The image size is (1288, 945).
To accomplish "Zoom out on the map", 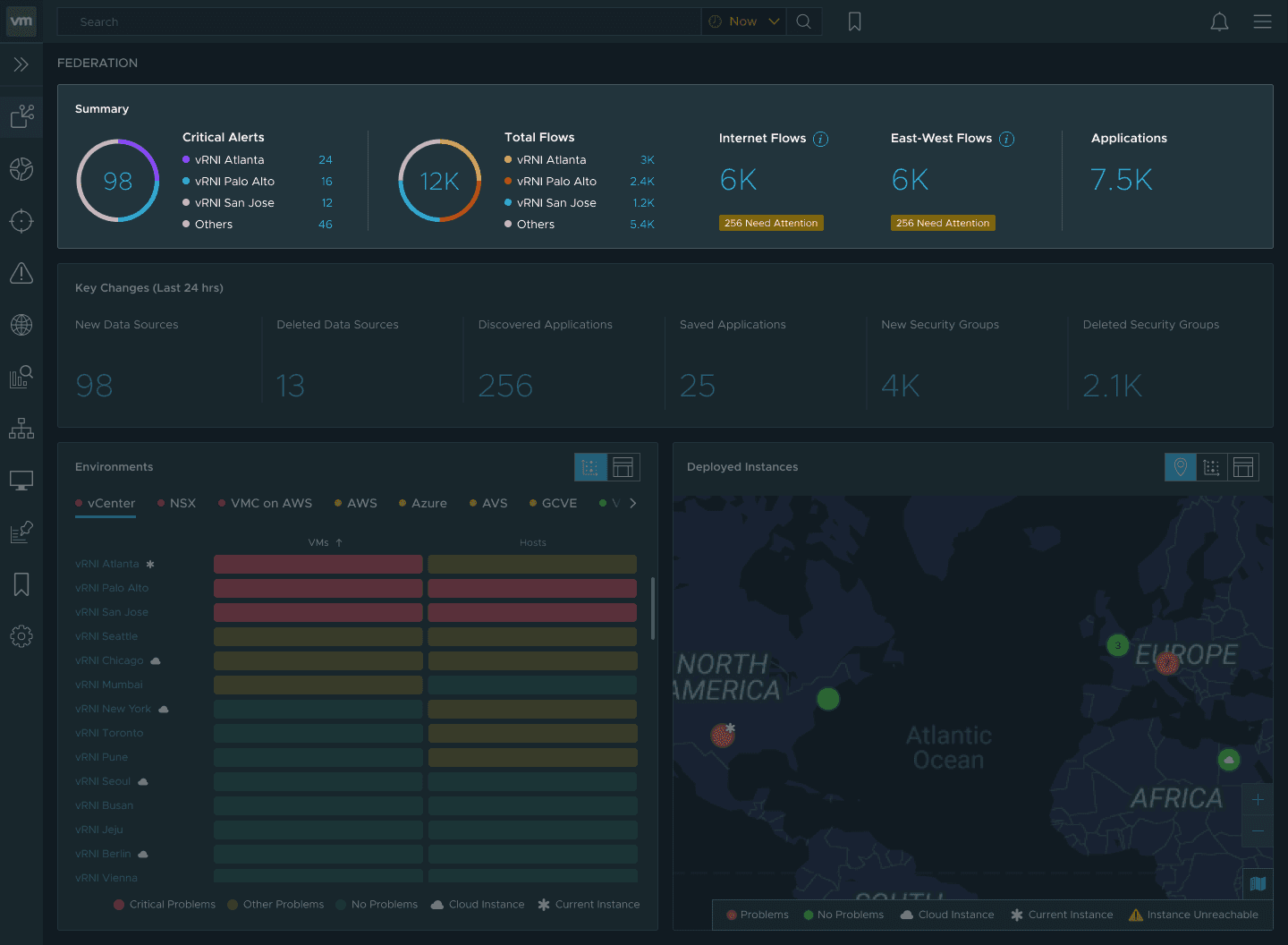I will click(x=1258, y=831).
